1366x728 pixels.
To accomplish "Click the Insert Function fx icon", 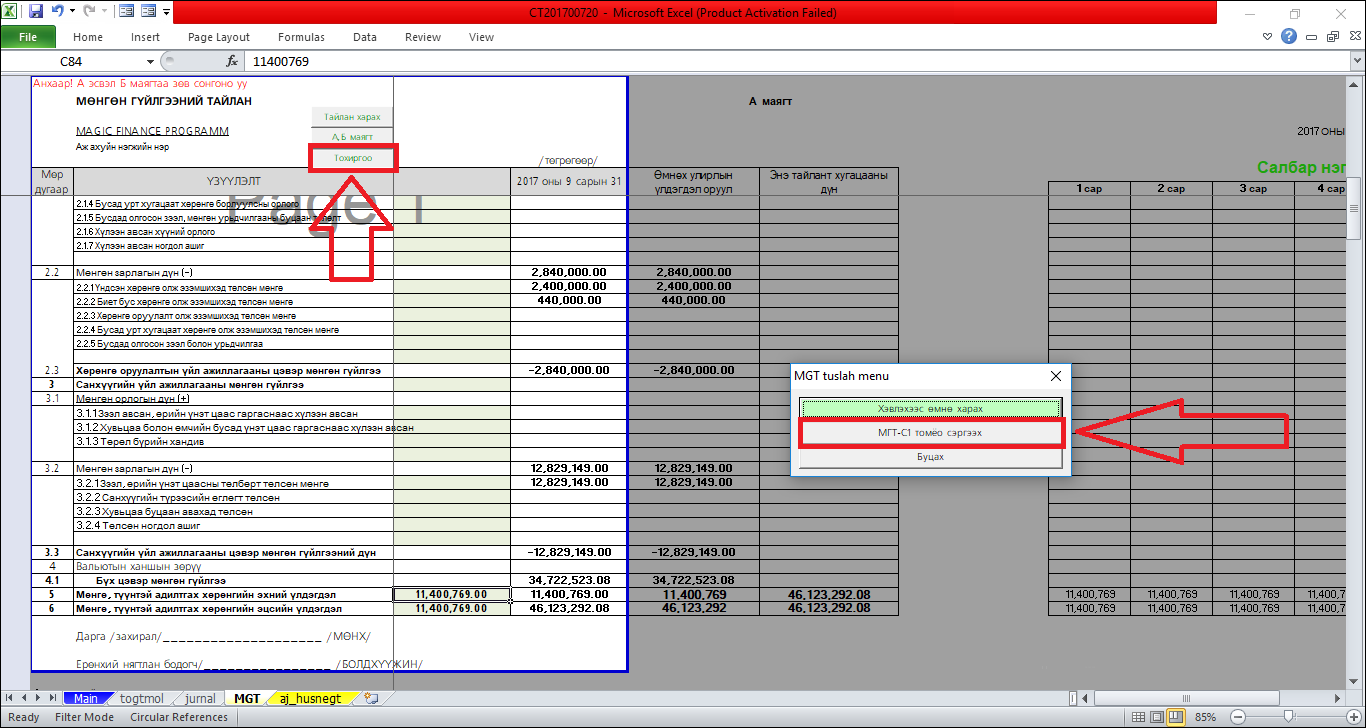I will (x=232, y=62).
